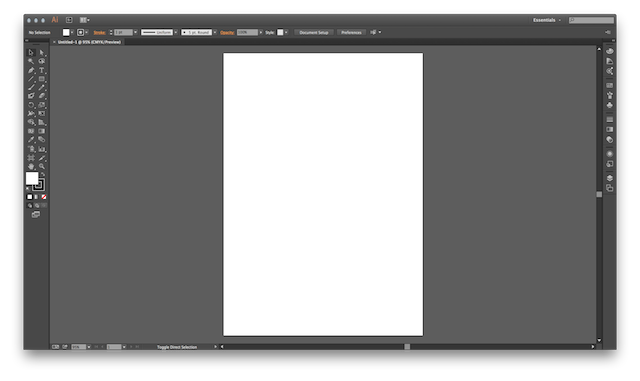Select the Slice tool
This screenshot has height=381, width=640.
point(42,158)
